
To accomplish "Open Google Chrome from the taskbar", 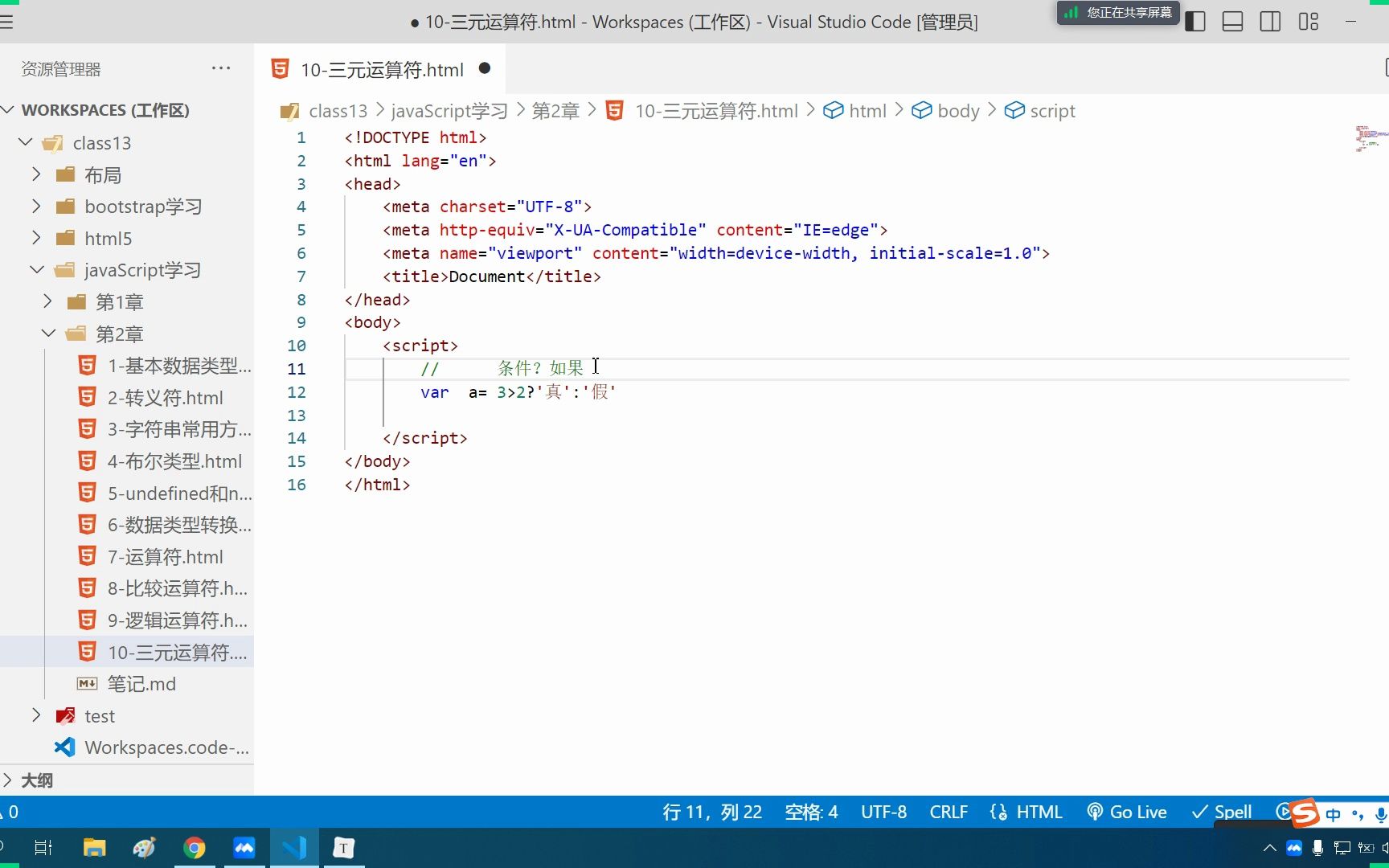I will click(194, 847).
